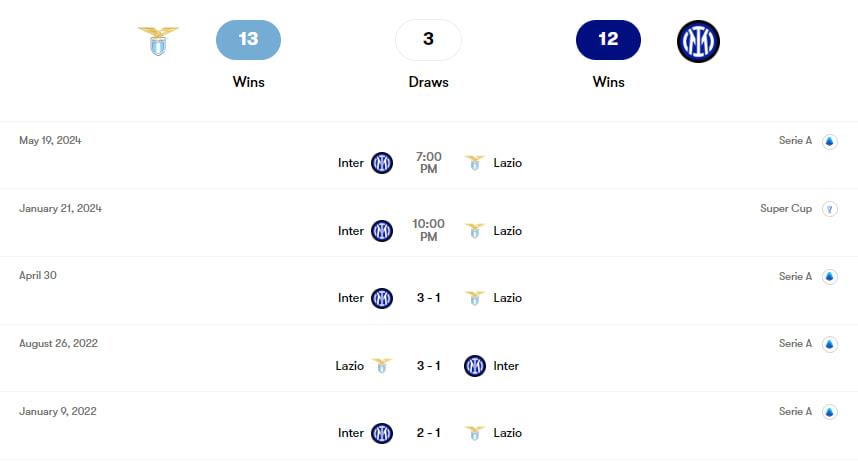Select the 13 Lazio wins badge
This screenshot has width=858, height=461.
(248, 40)
